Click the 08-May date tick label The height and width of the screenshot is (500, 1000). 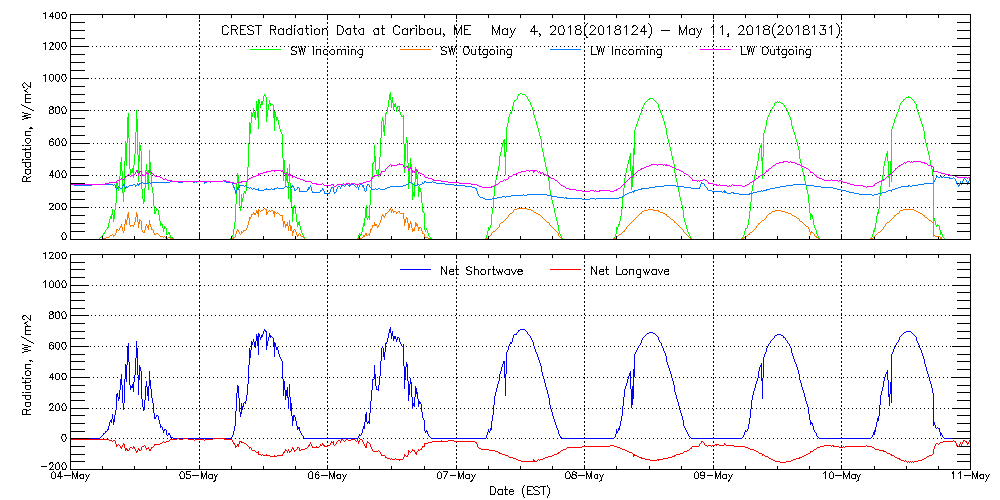pyautogui.click(x=585, y=476)
